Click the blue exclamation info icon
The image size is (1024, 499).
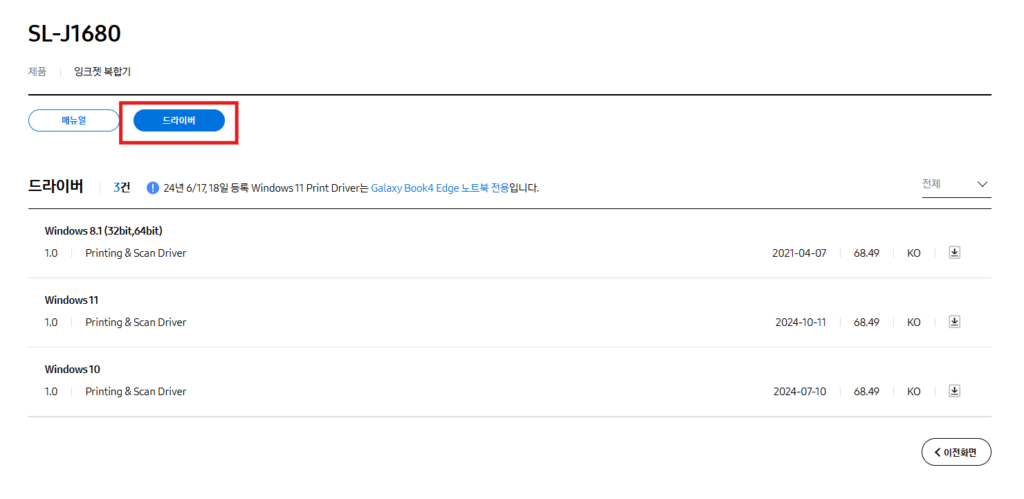(x=153, y=188)
